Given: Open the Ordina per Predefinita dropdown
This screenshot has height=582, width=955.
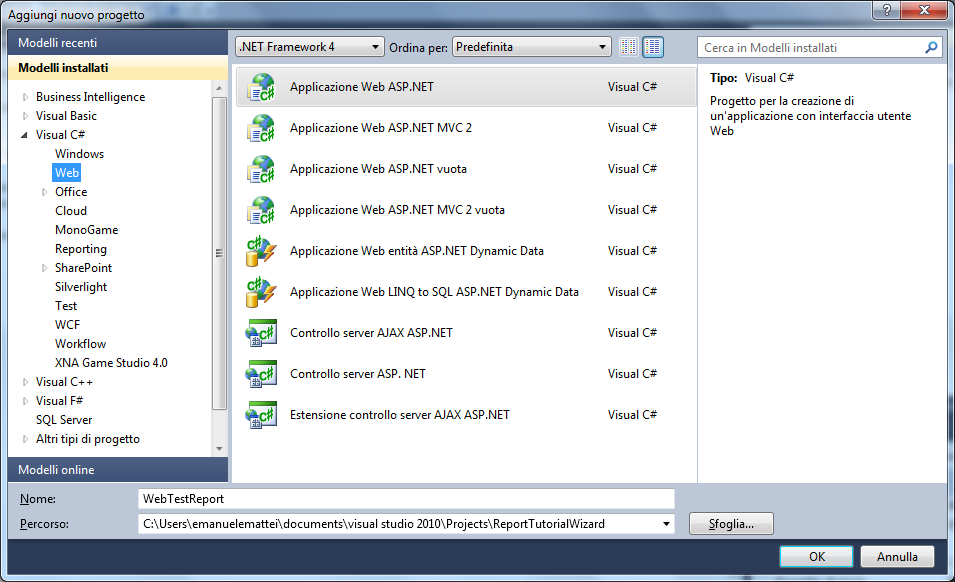Looking at the screenshot, I should pyautogui.click(x=532, y=47).
